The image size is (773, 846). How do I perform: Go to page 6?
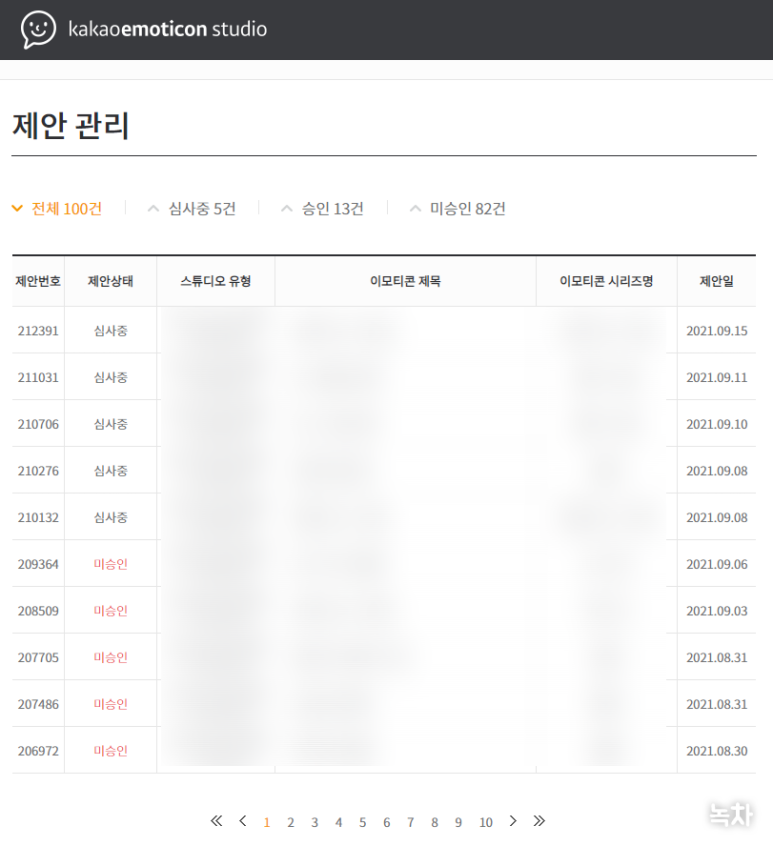click(x=387, y=822)
